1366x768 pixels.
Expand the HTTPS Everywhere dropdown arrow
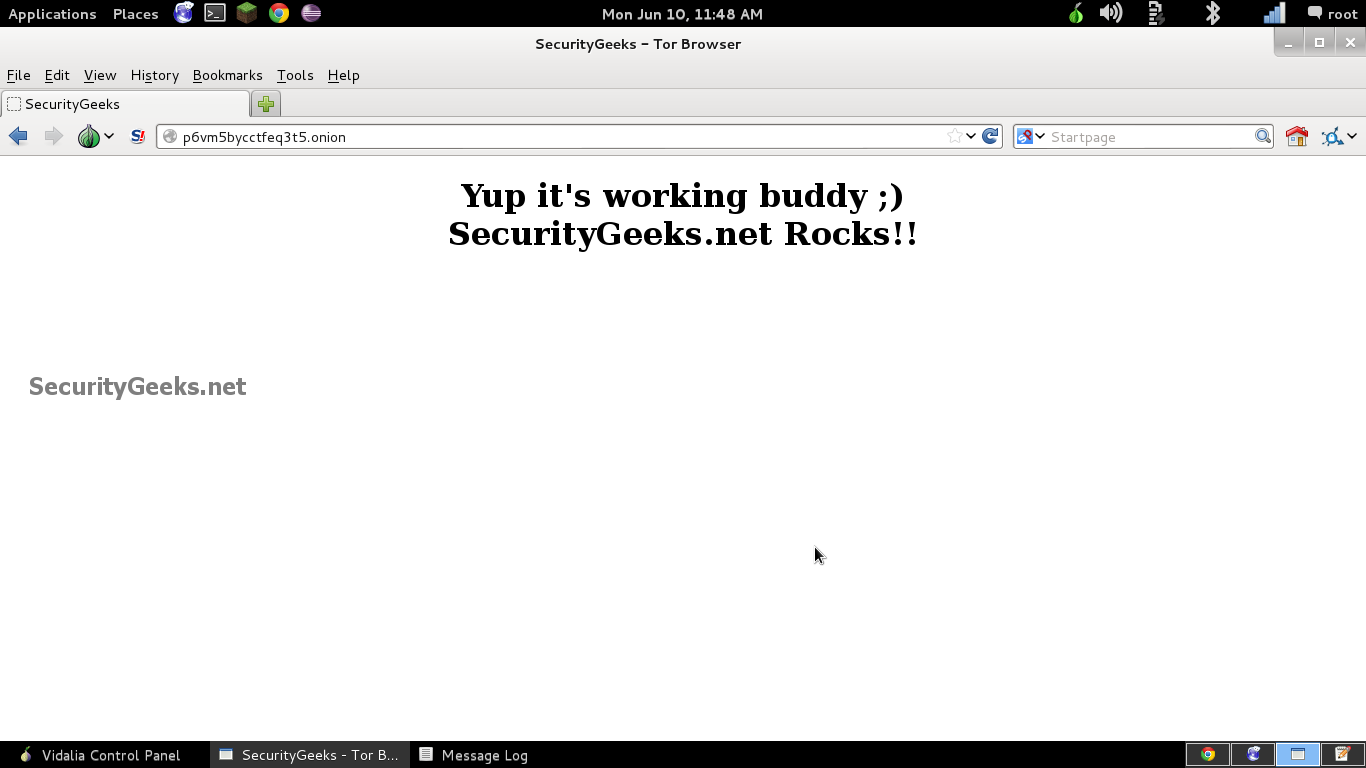(x=1352, y=136)
